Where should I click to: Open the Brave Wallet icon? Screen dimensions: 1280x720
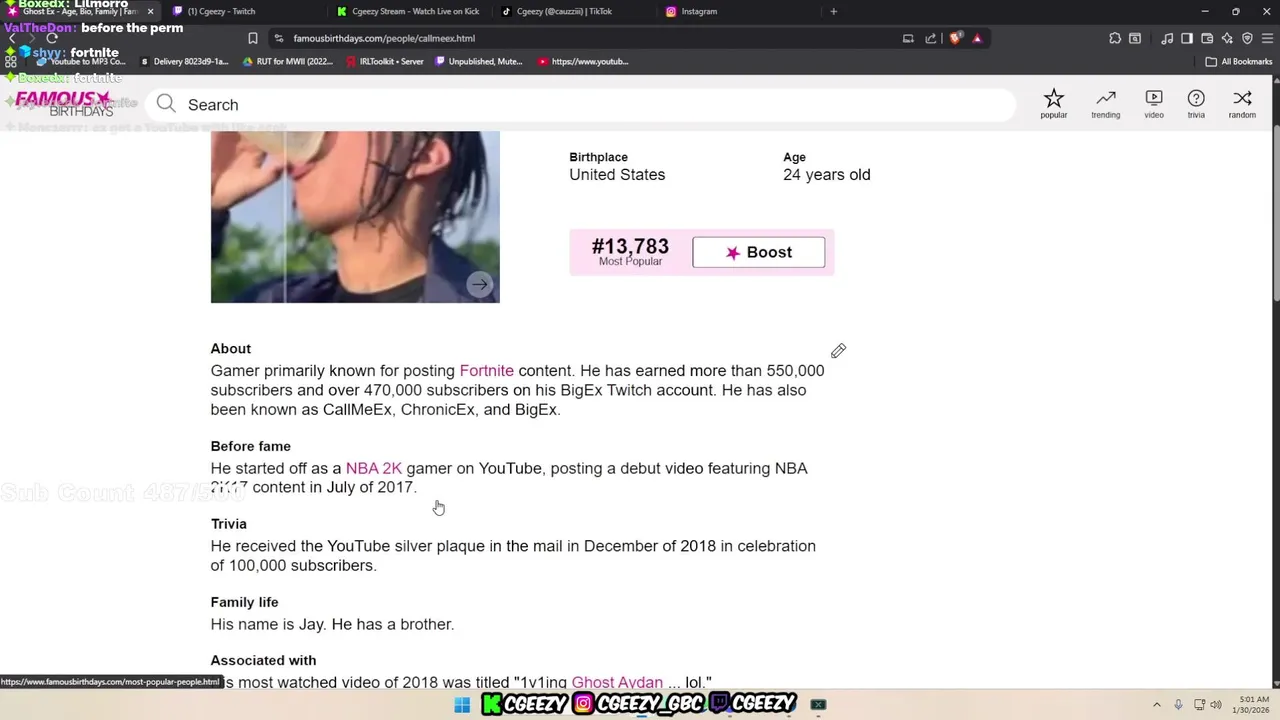click(1207, 38)
